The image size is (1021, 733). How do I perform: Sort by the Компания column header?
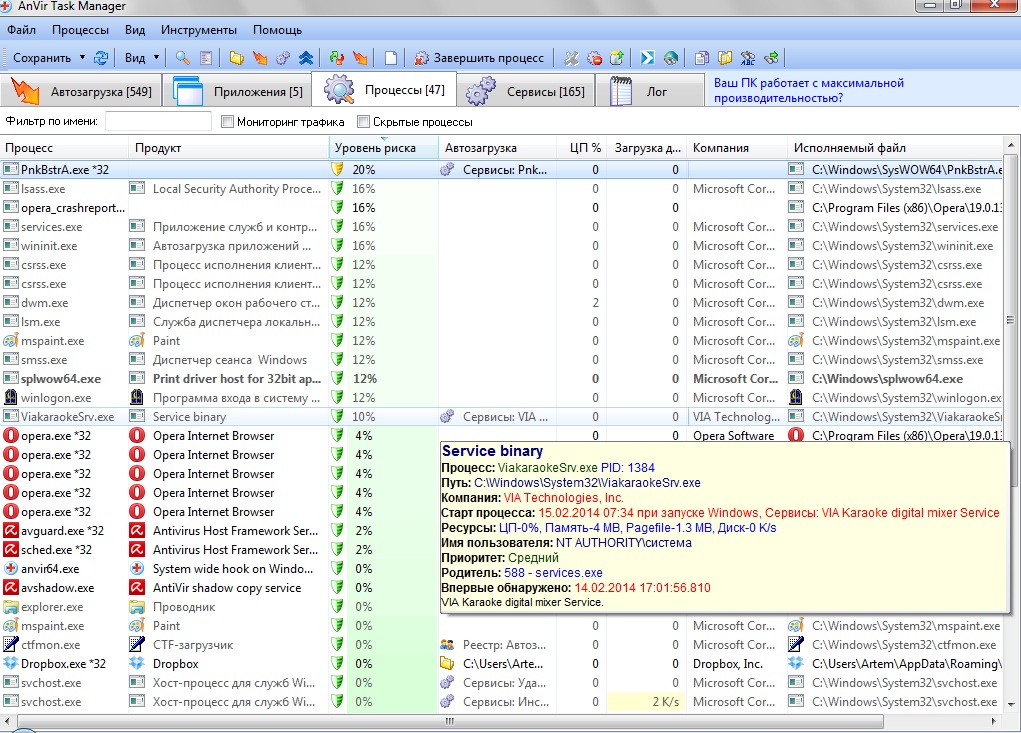tap(737, 148)
